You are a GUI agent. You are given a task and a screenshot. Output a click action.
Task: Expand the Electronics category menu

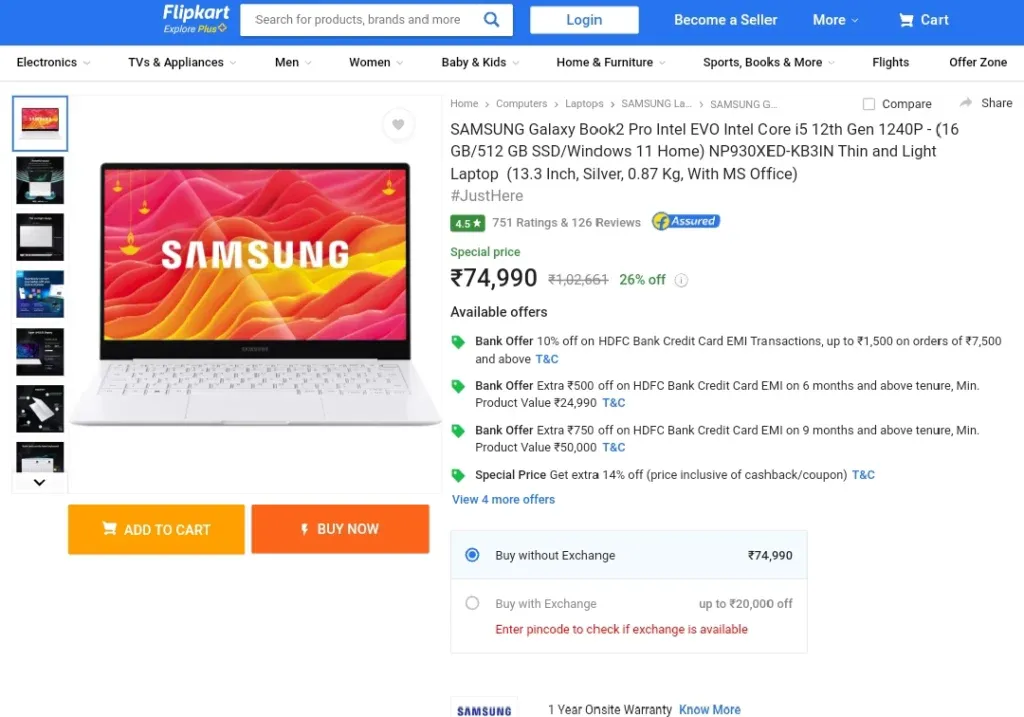(x=53, y=62)
